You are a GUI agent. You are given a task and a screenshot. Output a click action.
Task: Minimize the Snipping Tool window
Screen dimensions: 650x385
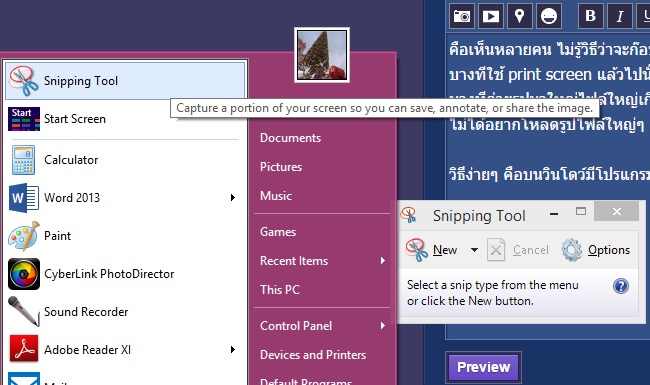[x=553, y=214]
